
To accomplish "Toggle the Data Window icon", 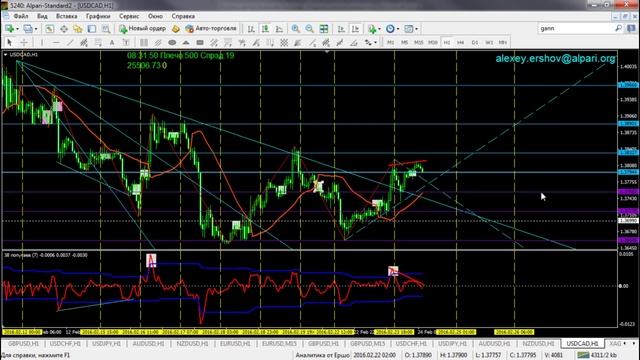I will click(x=64, y=29).
